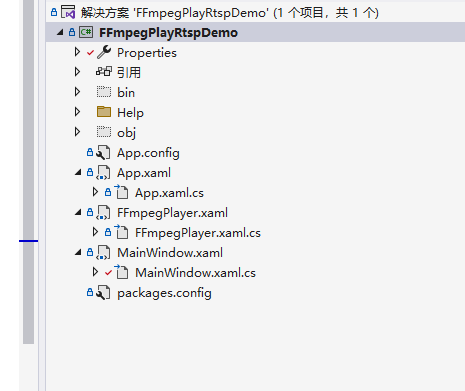The height and width of the screenshot is (391, 465).
Task: Click the lock icon beside the FFmpegPlayRtspDemo project
Action: click(72, 32)
